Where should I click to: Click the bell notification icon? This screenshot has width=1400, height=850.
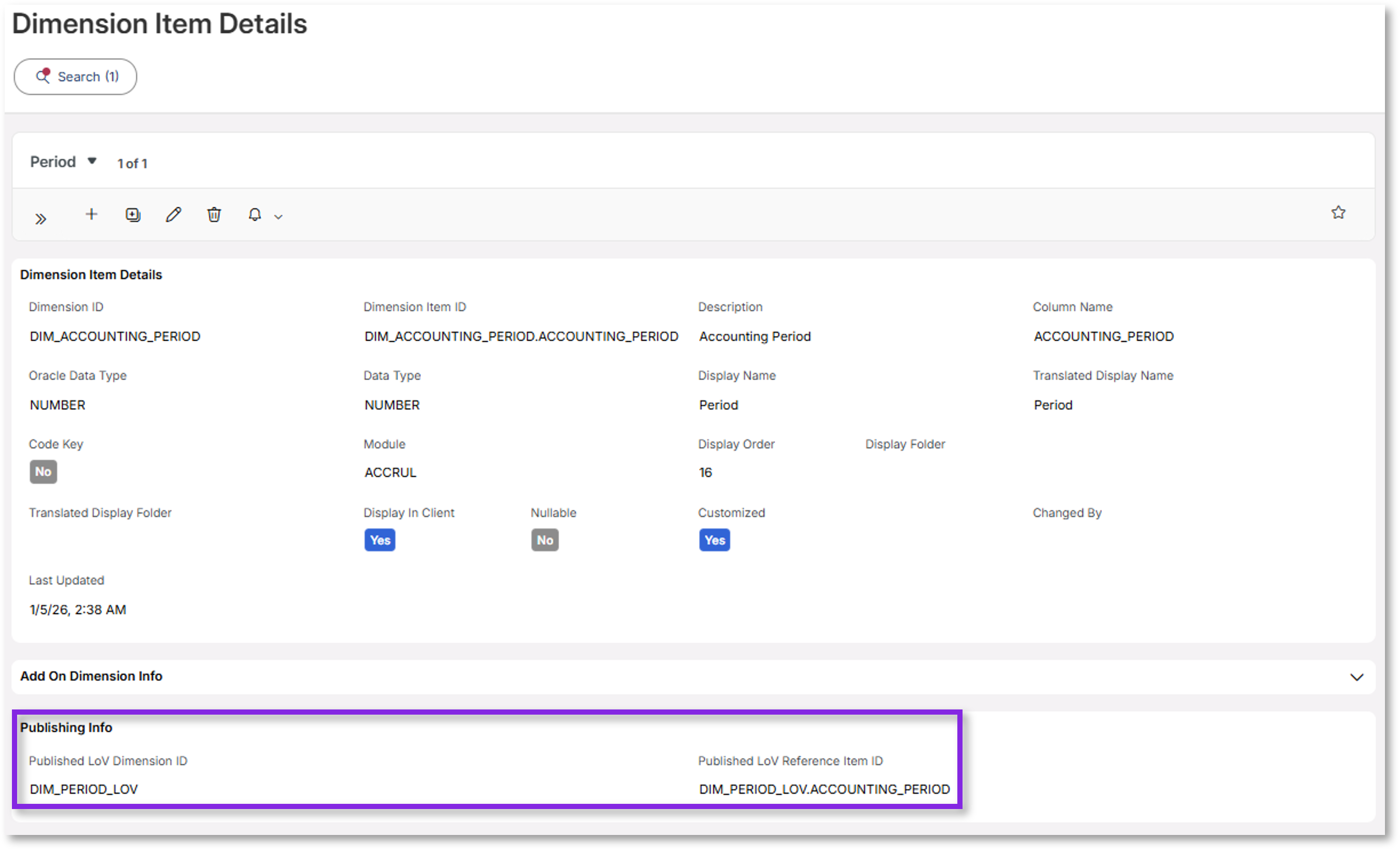254,215
